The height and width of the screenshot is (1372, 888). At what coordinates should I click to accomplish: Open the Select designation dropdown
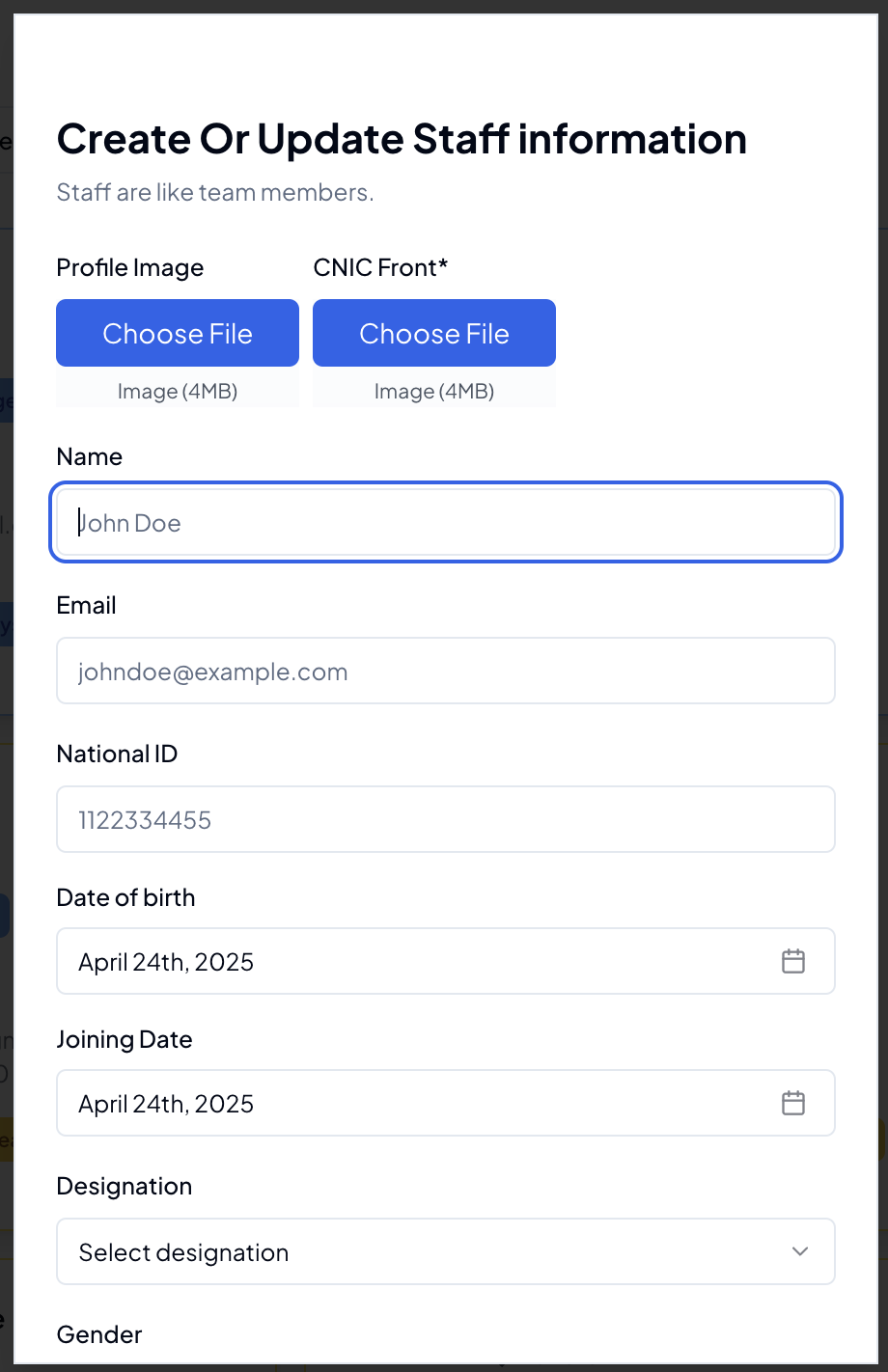point(445,1251)
